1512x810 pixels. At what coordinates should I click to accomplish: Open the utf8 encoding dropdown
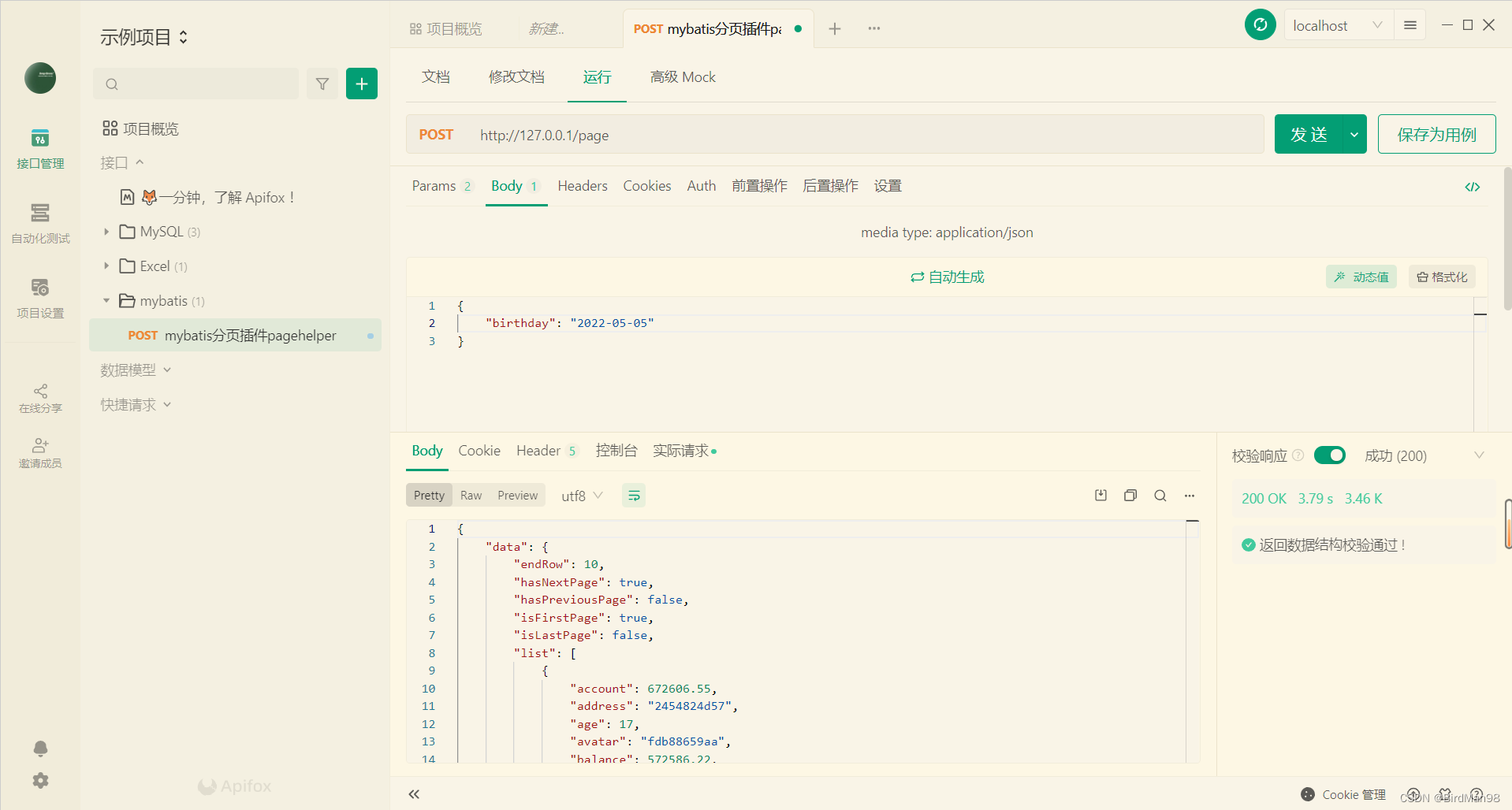582,496
